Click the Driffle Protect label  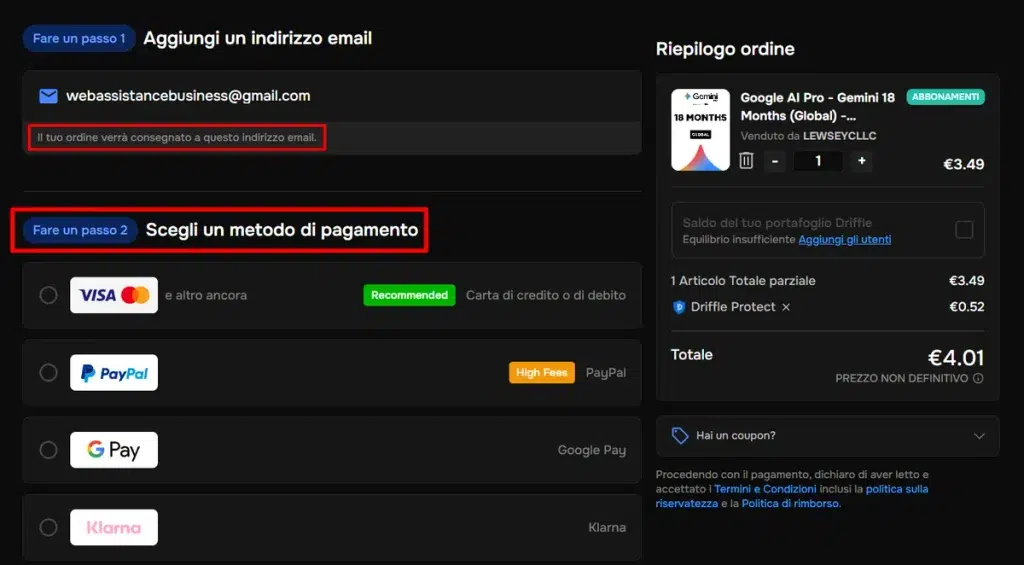(x=733, y=307)
